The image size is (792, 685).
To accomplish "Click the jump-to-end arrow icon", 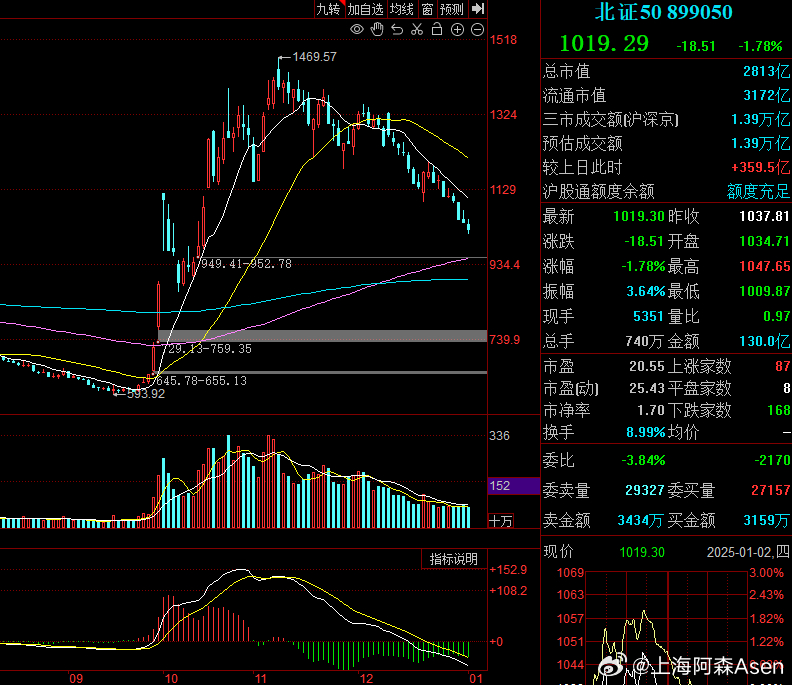I will (x=478, y=9).
